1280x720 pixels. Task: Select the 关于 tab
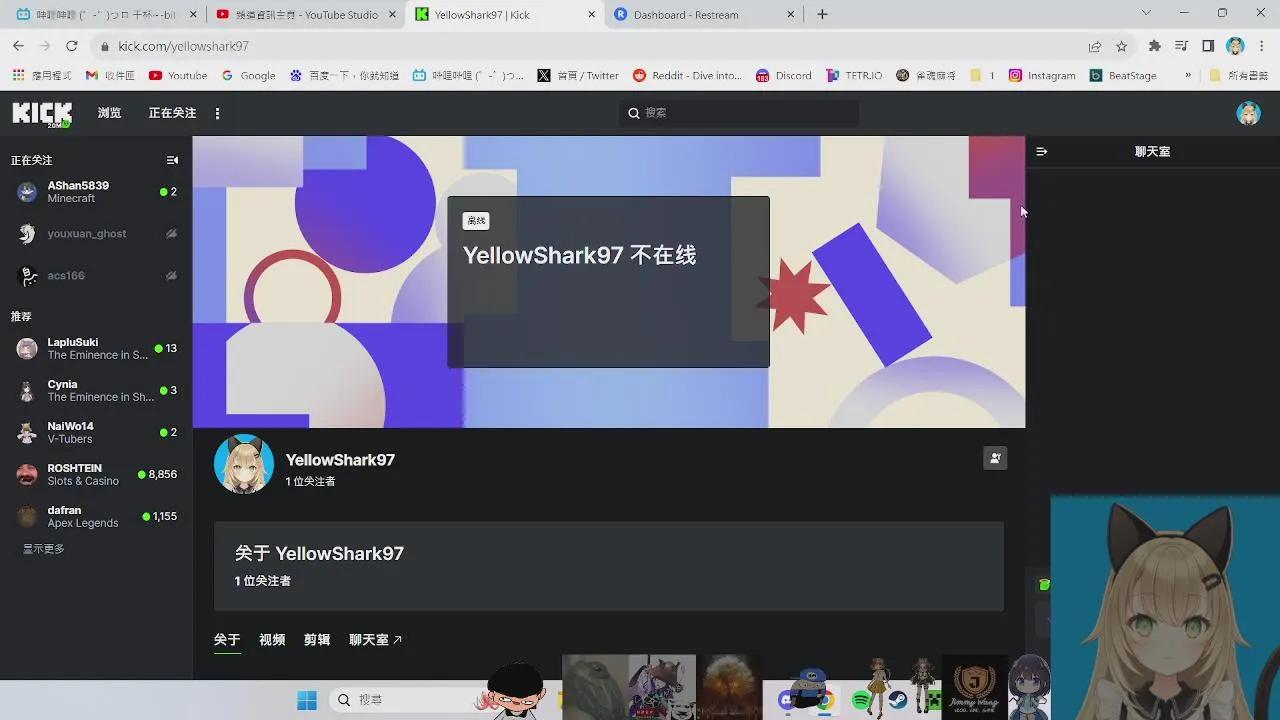point(227,640)
